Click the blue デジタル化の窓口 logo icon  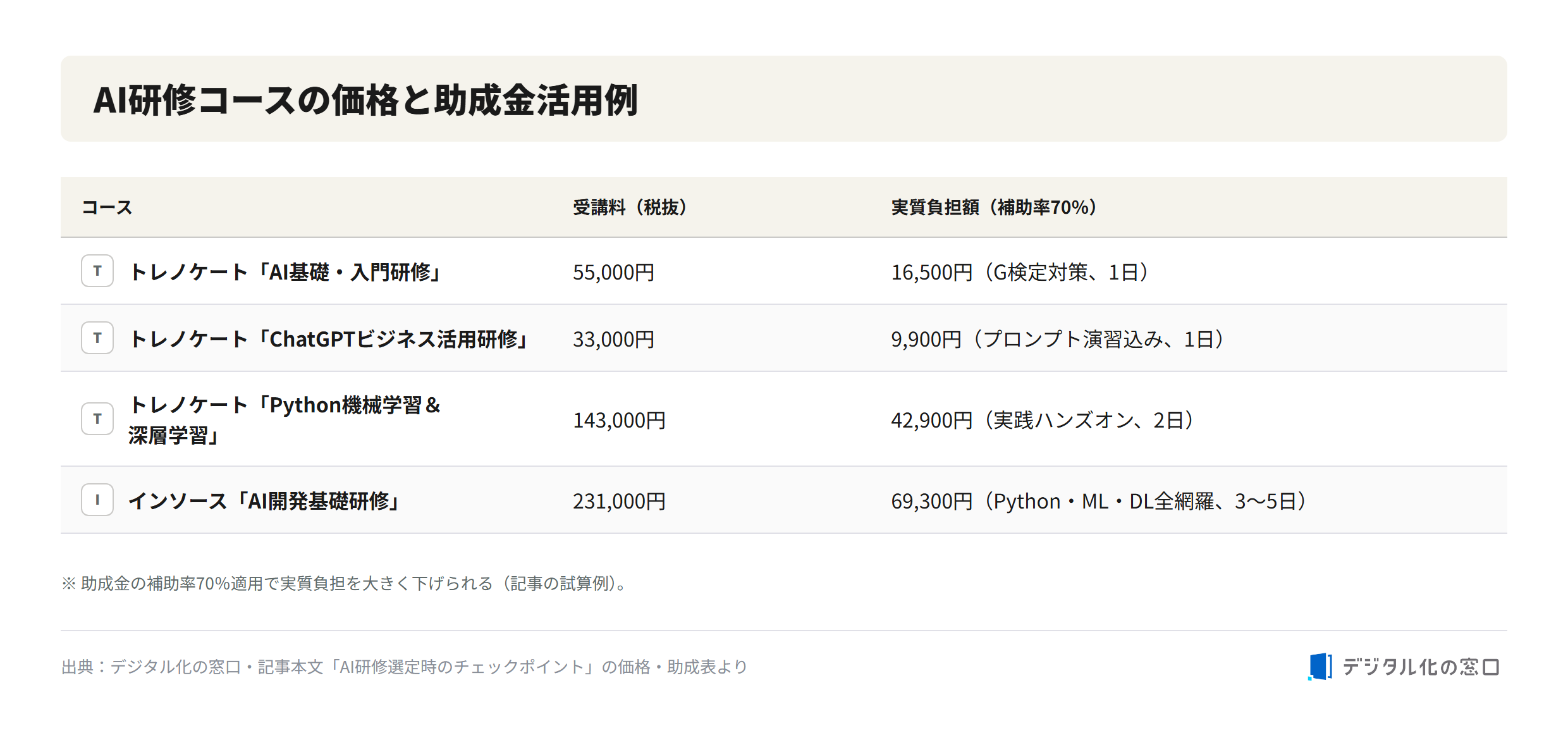click(x=1320, y=667)
